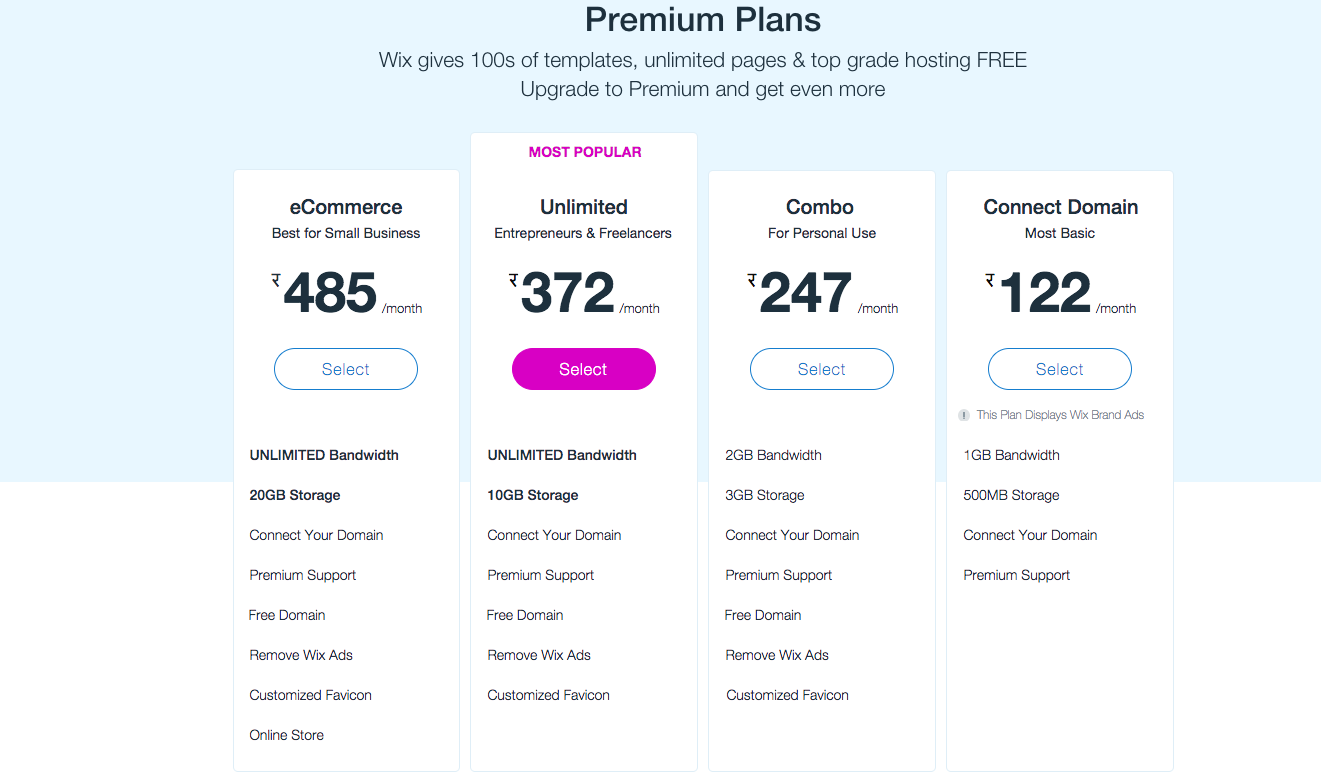
Task: Click Online Store feature in eCommerce plan
Action: pyautogui.click(x=287, y=735)
